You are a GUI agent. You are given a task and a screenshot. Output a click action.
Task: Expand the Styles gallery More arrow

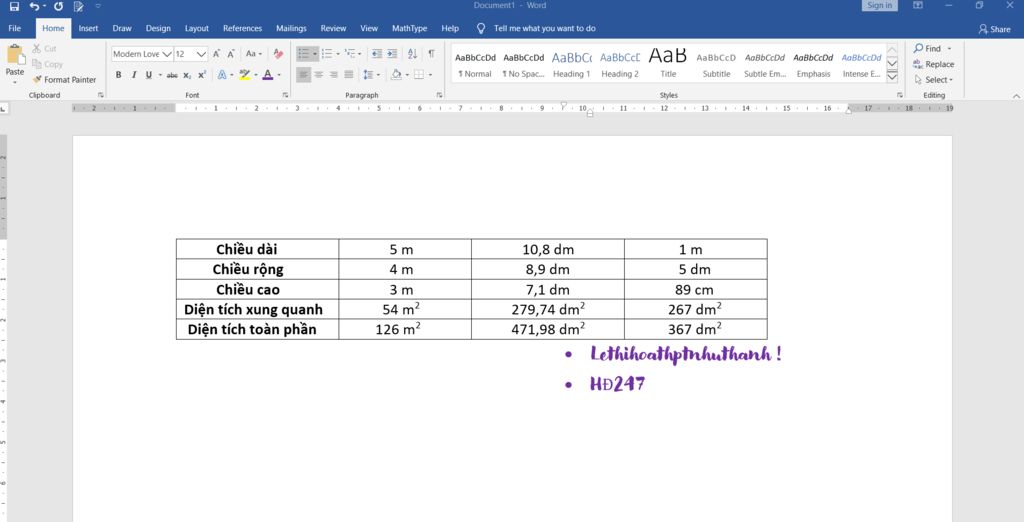coord(892,77)
